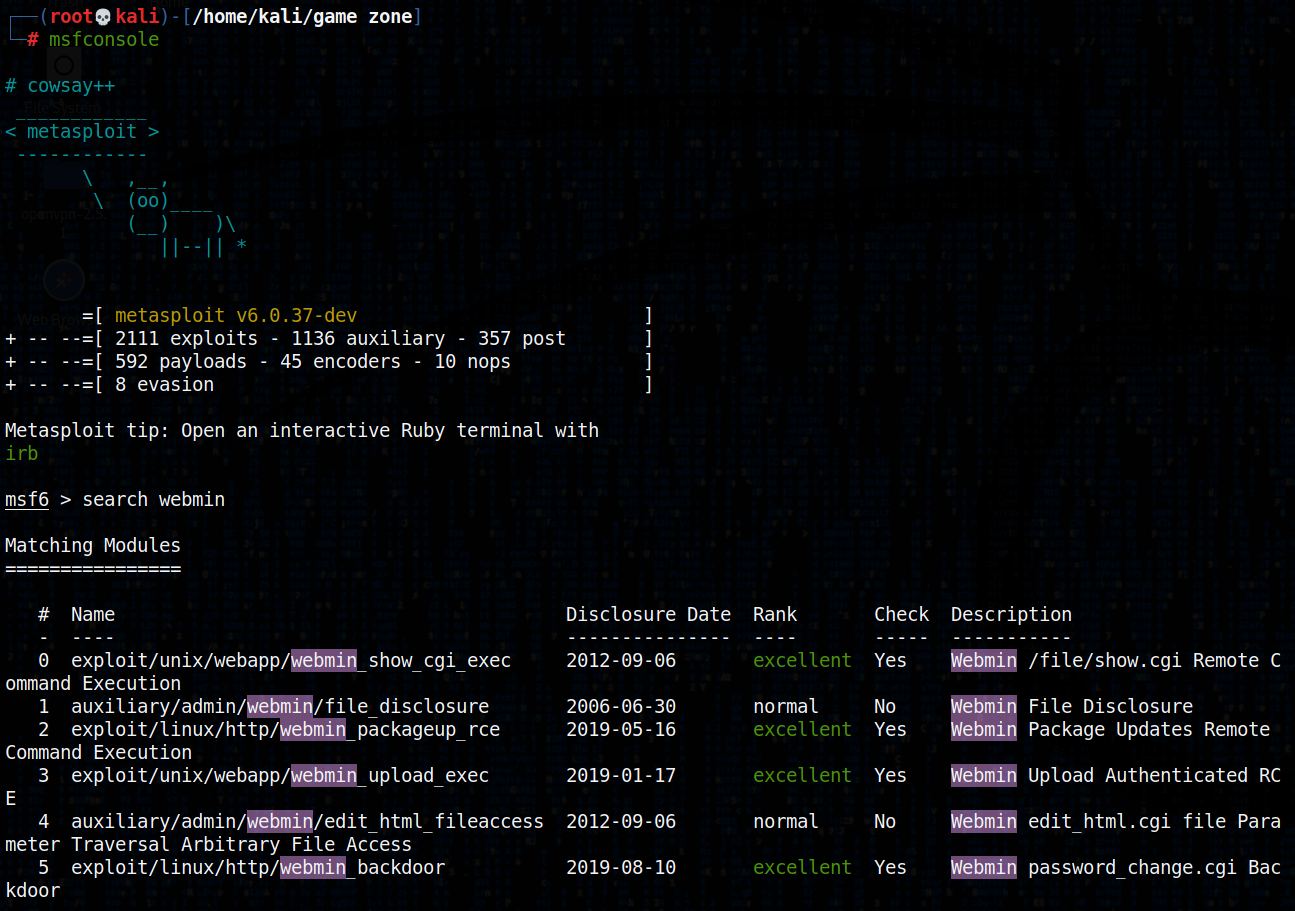Click the wrapped 'meter Traversal Arbitrary File Access' text
Image resolution: width=1295 pixels, height=911 pixels.
click(208, 845)
